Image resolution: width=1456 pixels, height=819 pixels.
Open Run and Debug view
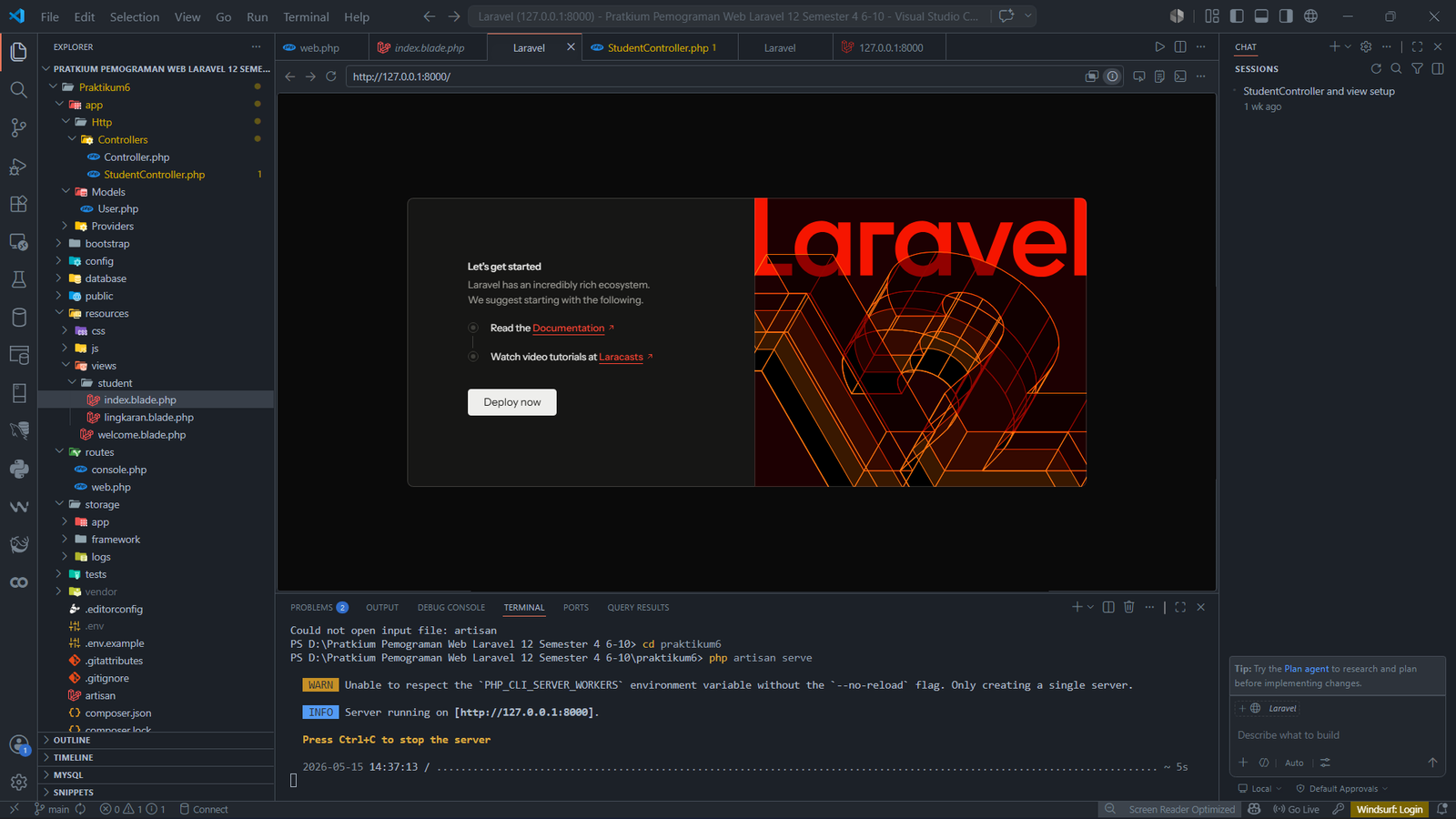click(18, 166)
